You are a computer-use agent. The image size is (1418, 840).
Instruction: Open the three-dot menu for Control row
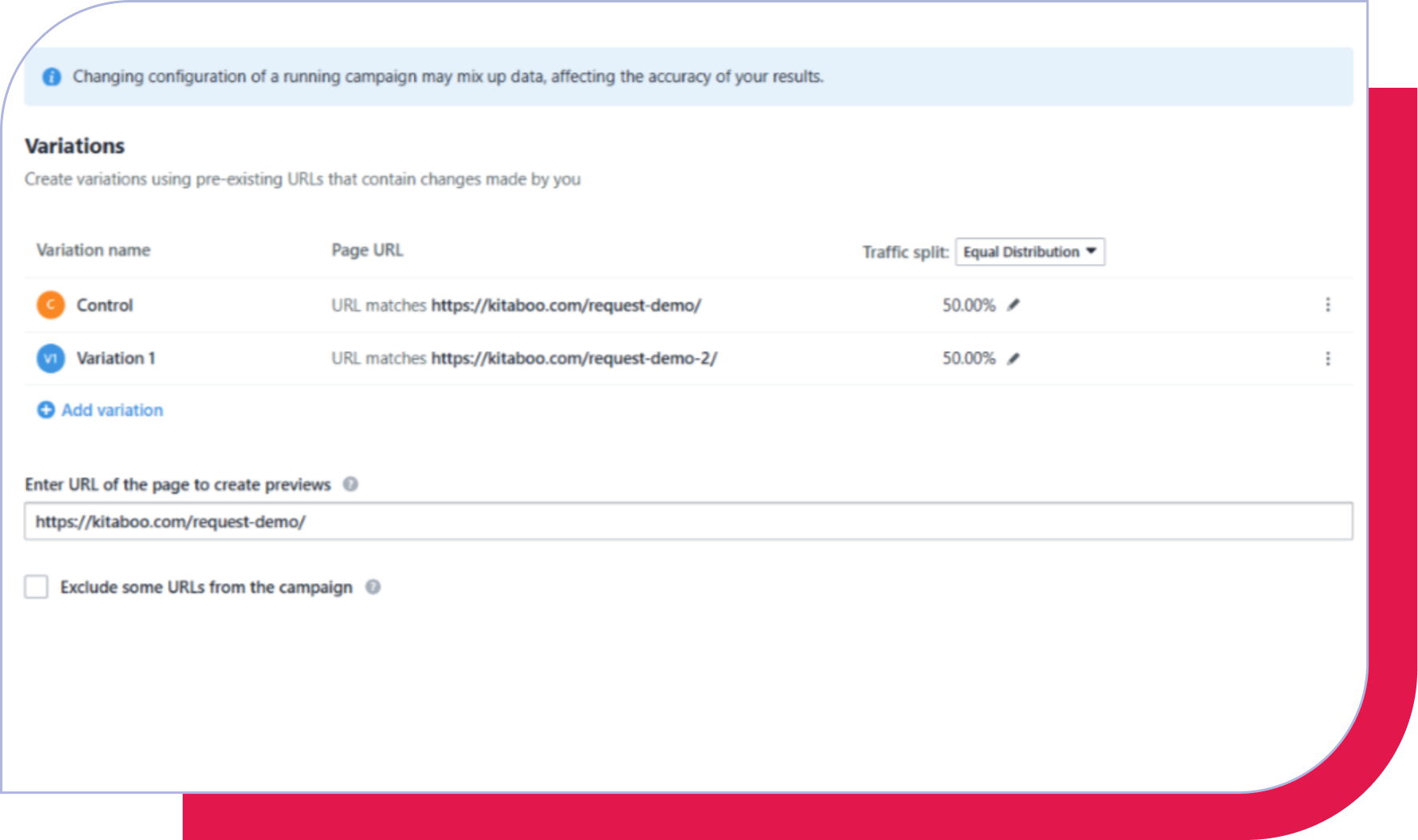point(1328,305)
